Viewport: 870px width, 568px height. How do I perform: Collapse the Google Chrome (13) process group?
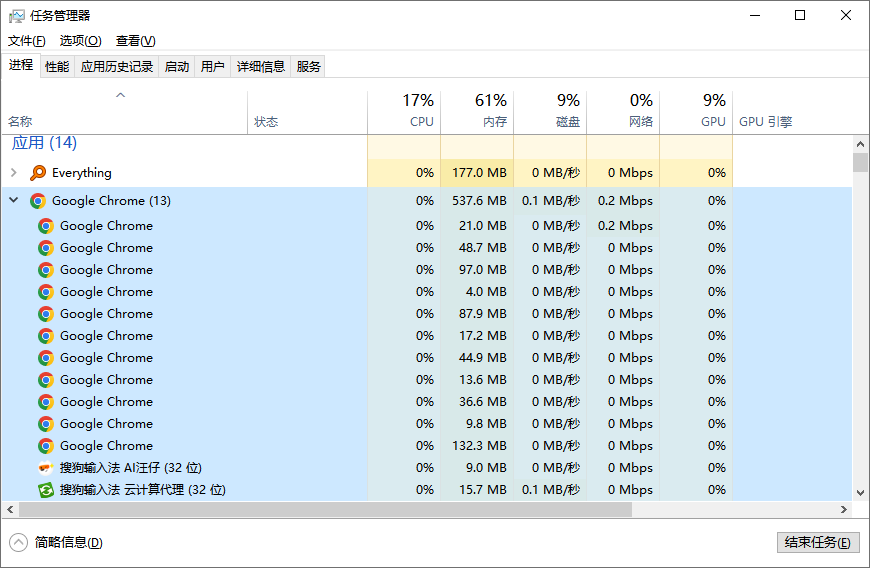pos(14,201)
